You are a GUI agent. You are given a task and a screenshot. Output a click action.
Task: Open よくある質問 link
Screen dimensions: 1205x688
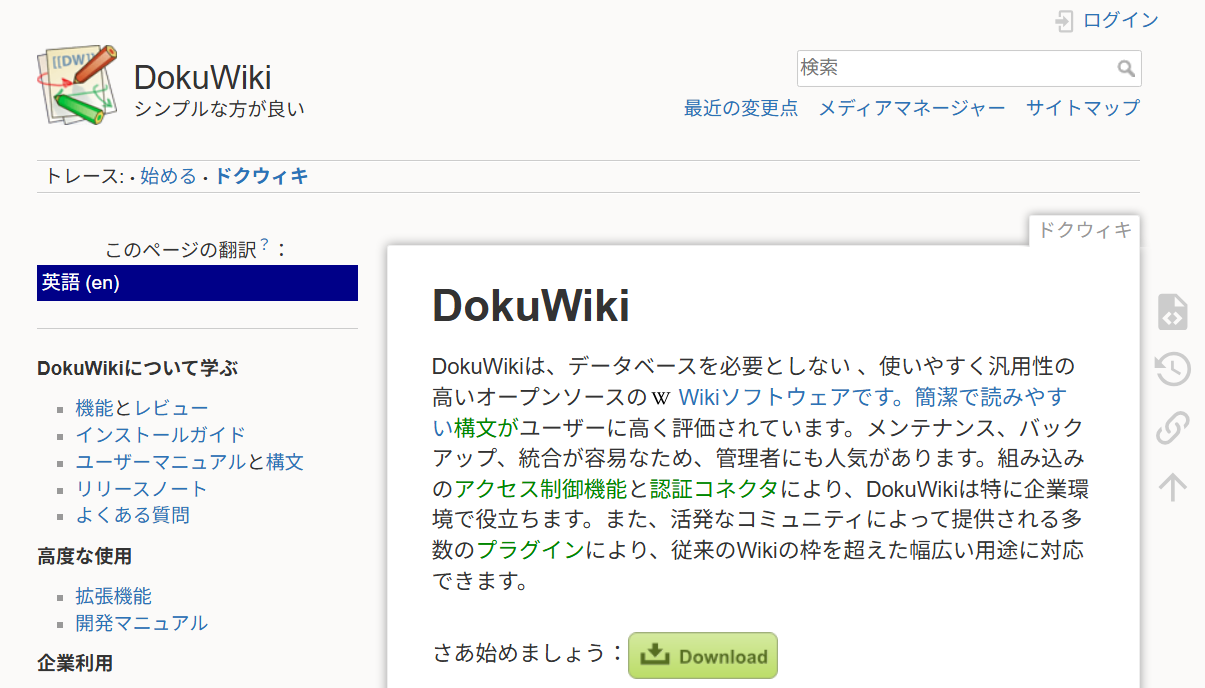[x=133, y=515]
